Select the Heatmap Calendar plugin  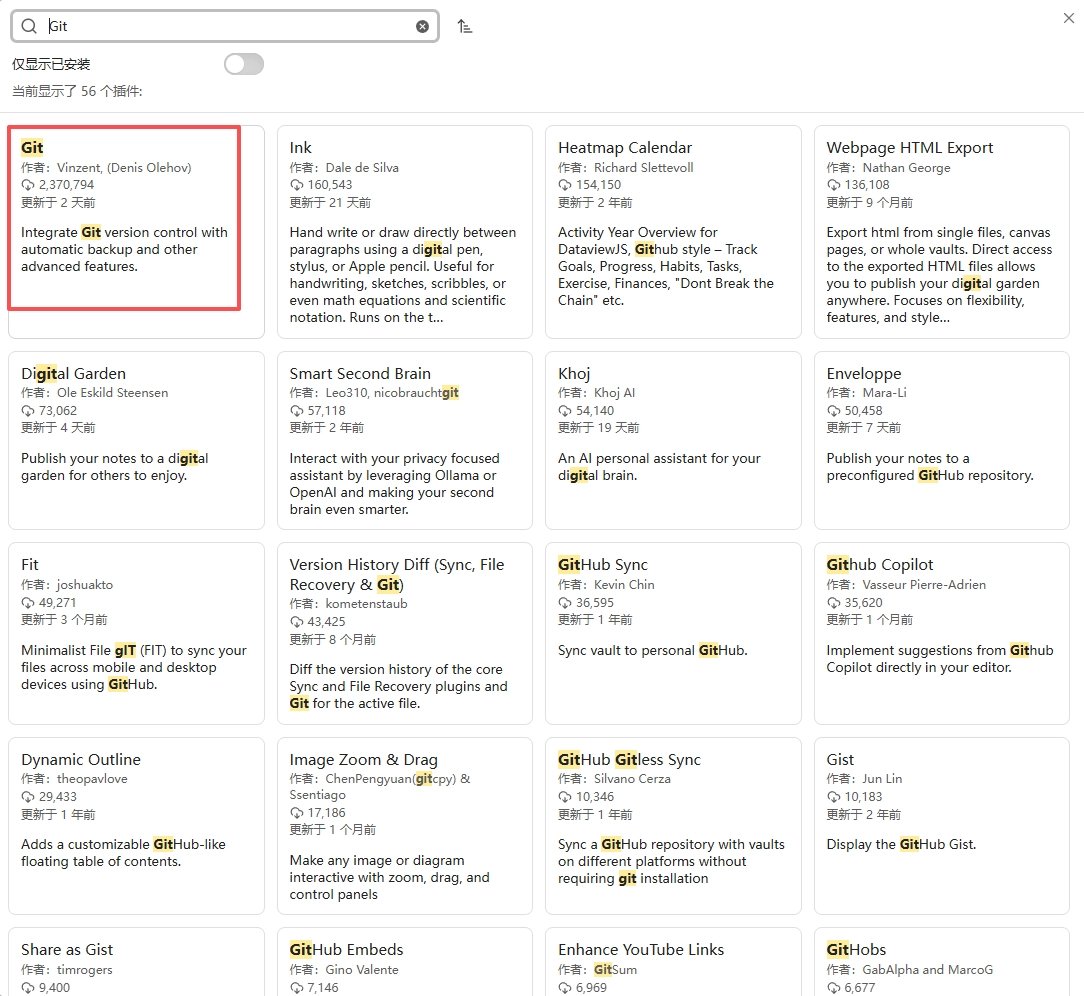673,232
